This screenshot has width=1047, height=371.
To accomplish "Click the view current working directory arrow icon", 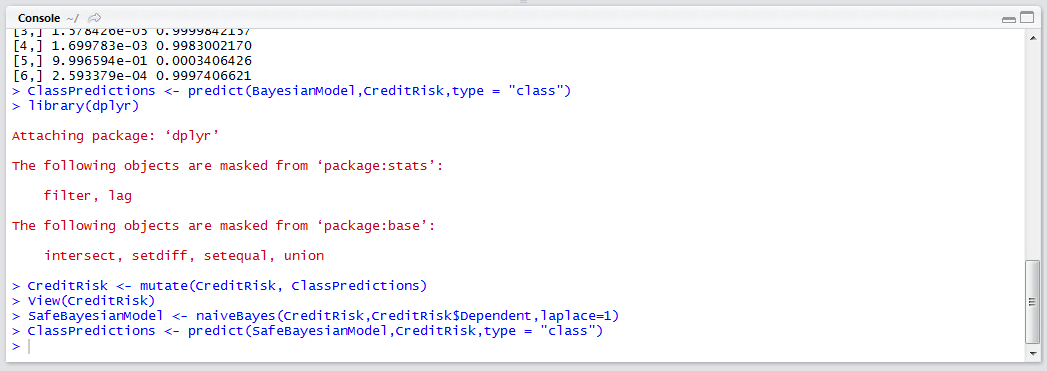I will (x=95, y=17).
